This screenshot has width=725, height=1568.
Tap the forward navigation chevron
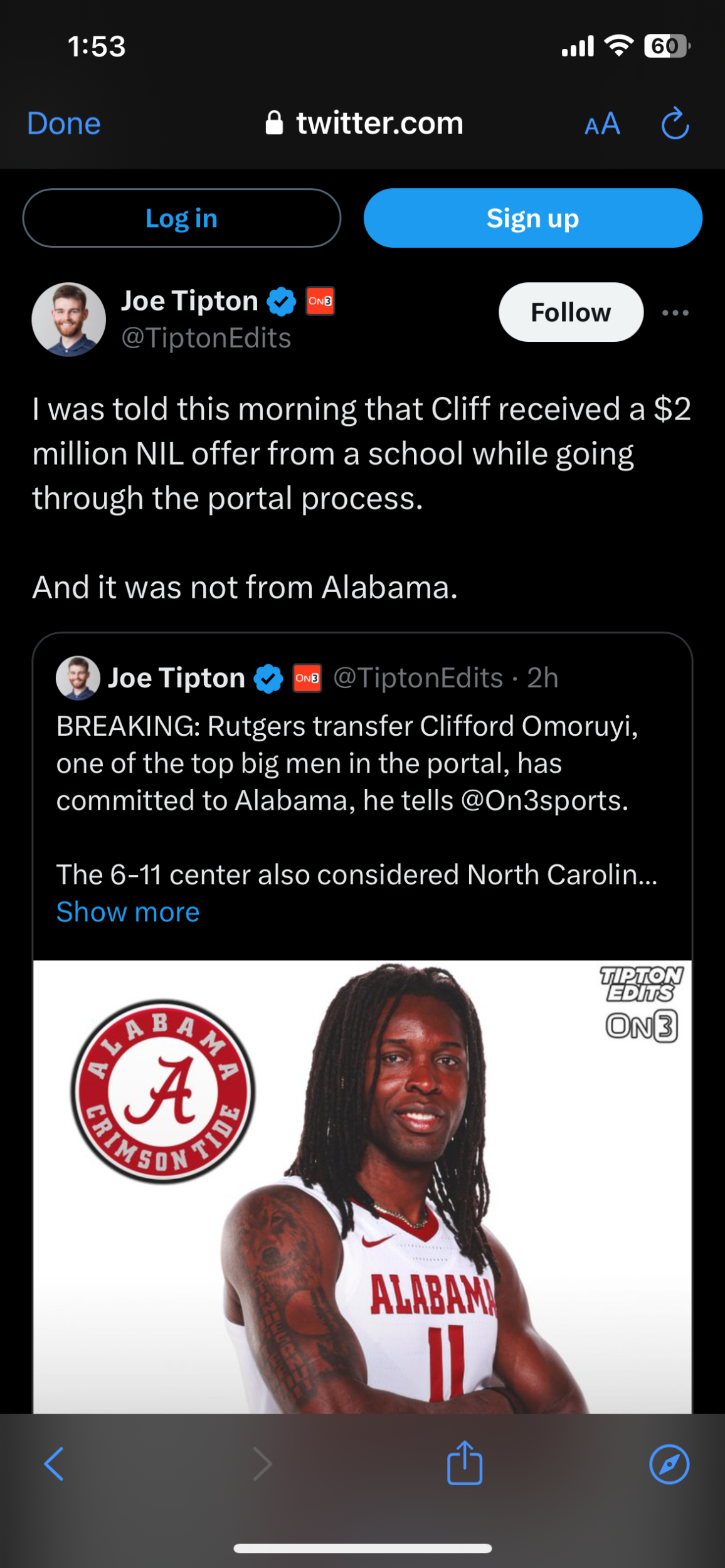[x=262, y=1464]
